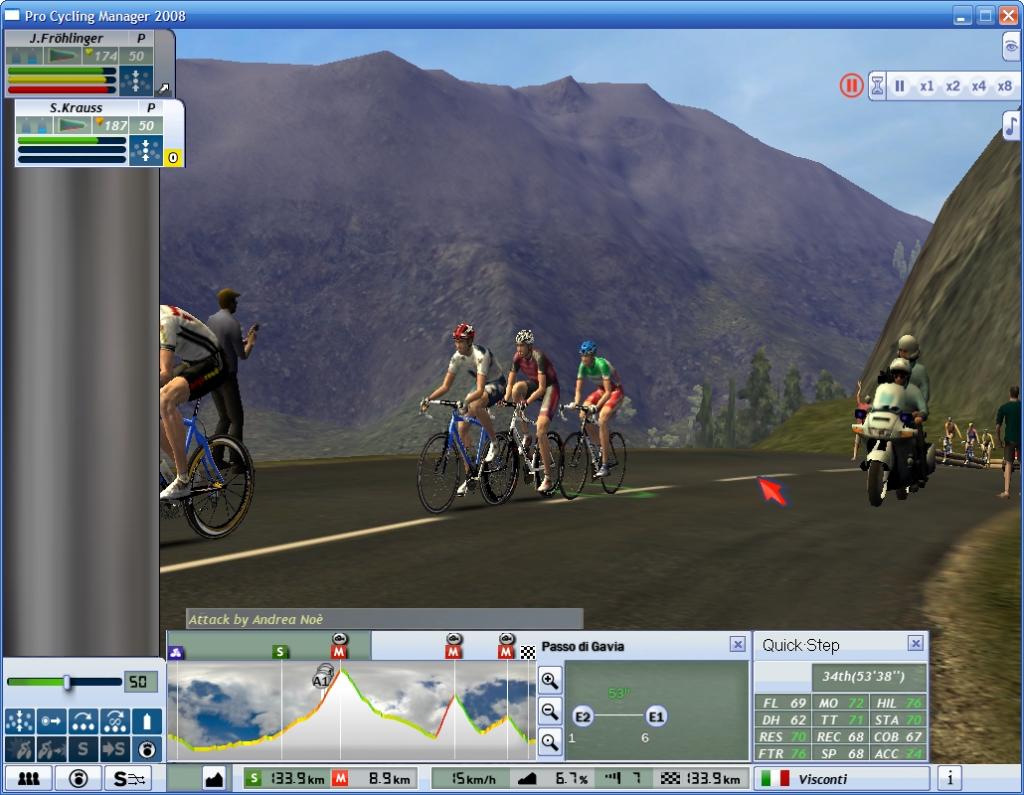The width and height of the screenshot is (1024, 795).
Task: Toggle the eye camera view button
Action: click(x=1011, y=46)
